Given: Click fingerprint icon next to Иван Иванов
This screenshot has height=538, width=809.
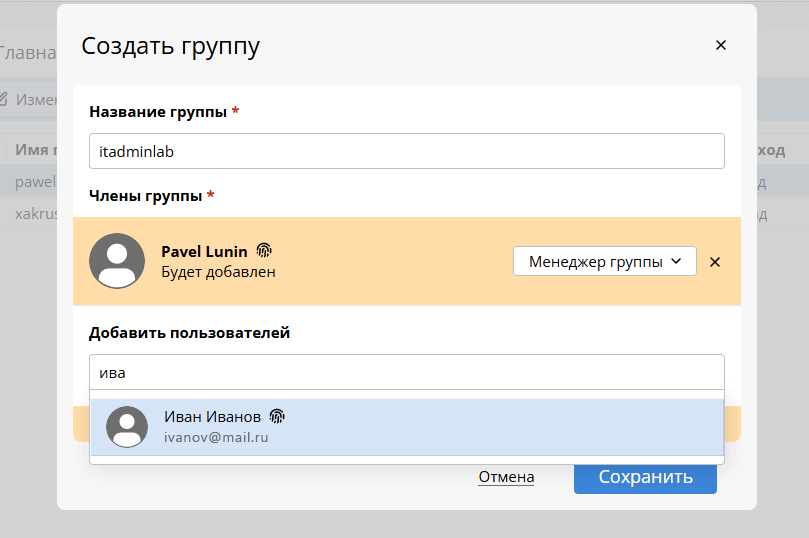Looking at the screenshot, I should point(277,416).
